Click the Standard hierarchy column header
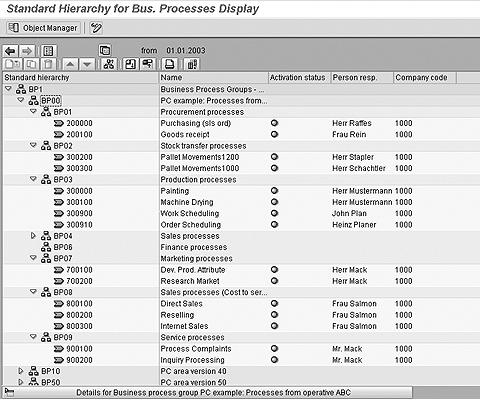The height and width of the screenshot is (399, 480). pos(80,78)
